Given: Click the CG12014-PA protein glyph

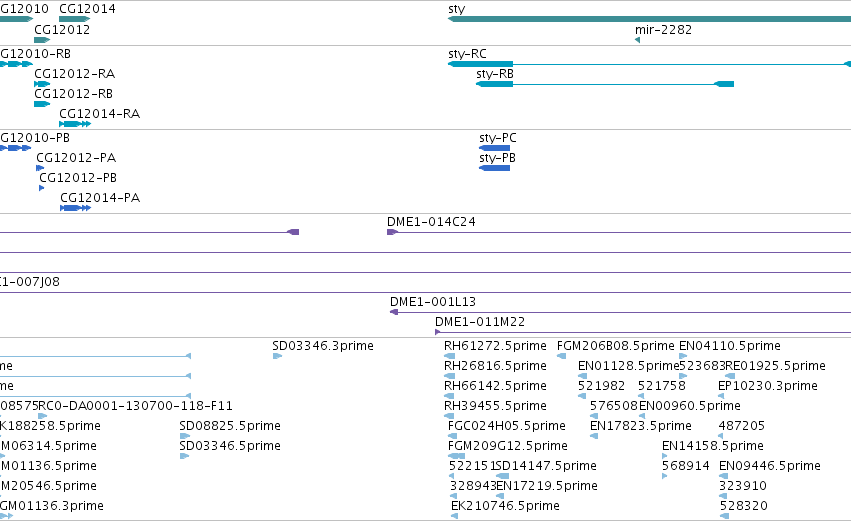Looking at the screenshot, I should click(x=75, y=208).
